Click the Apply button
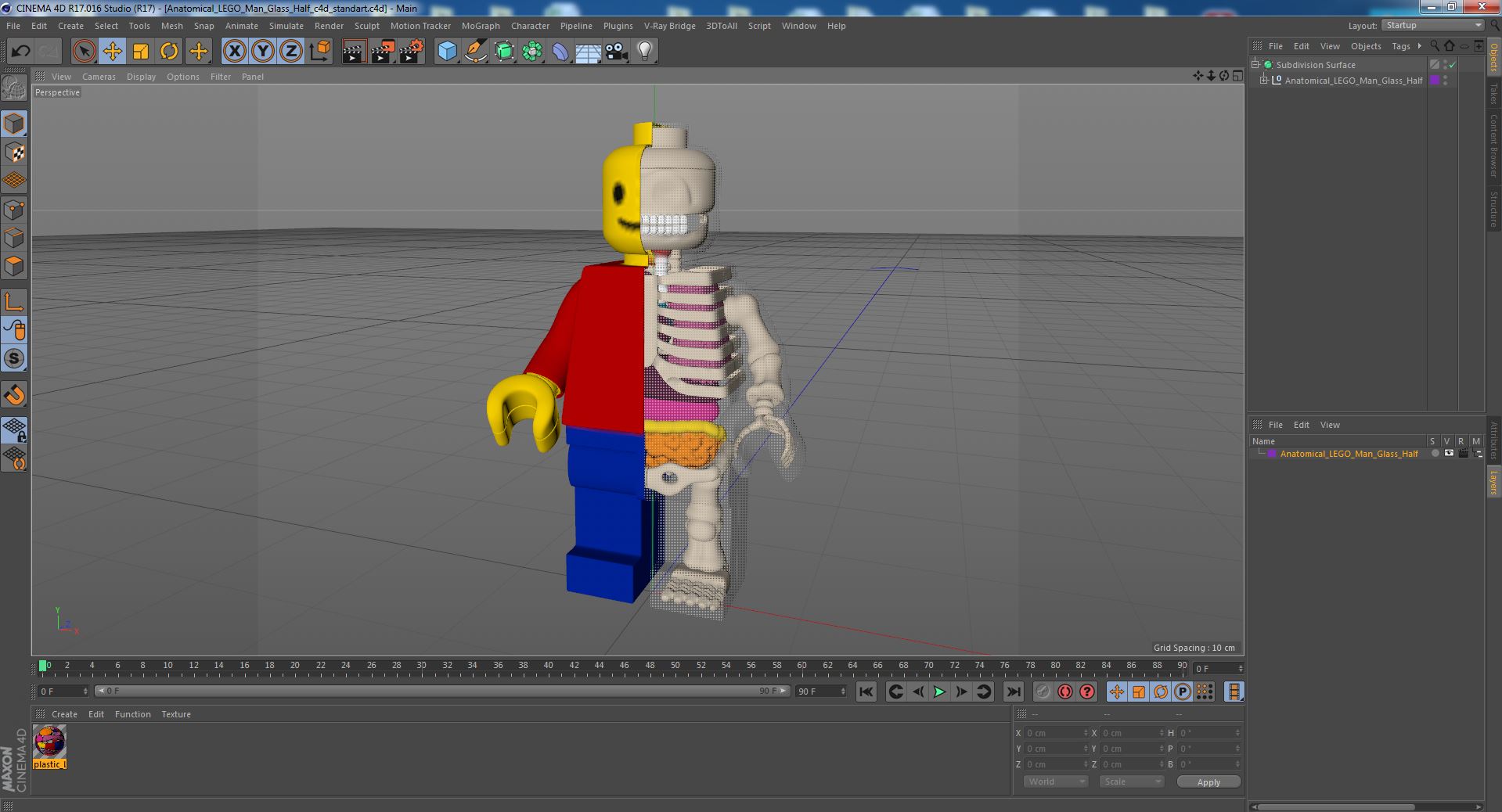The height and width of the screenshot is (812, 1502). pos(1208,781)
